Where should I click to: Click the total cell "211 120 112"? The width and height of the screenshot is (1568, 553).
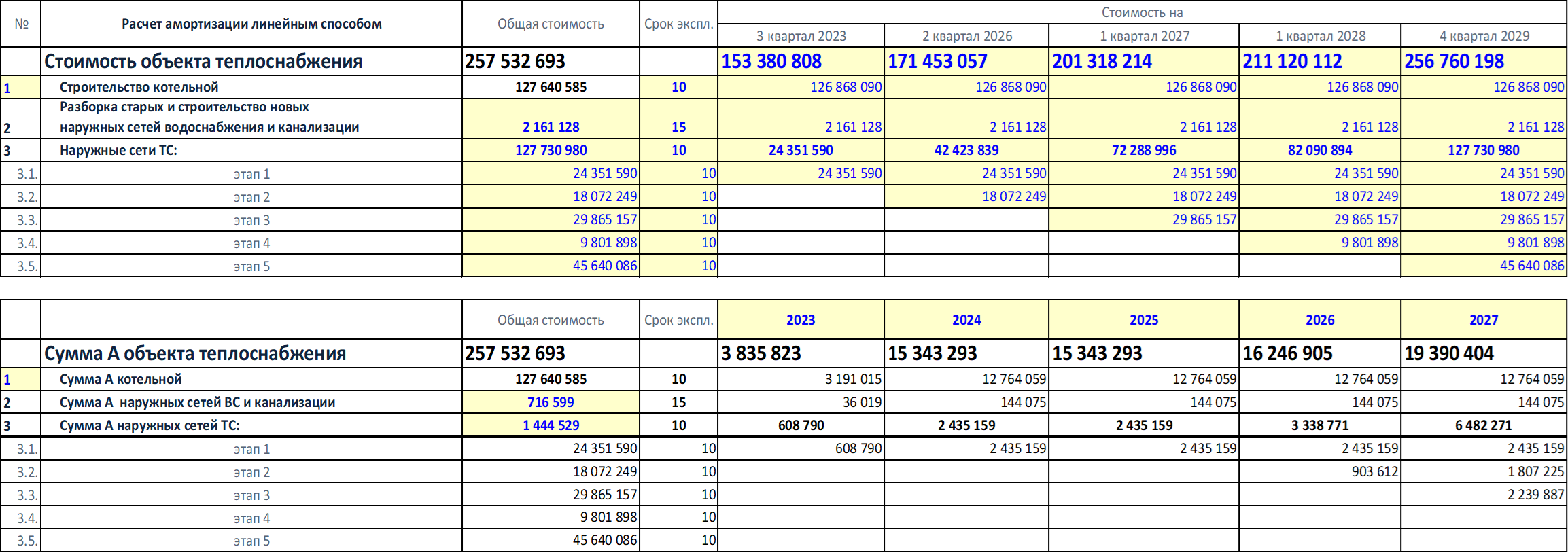coord(1321,61)
